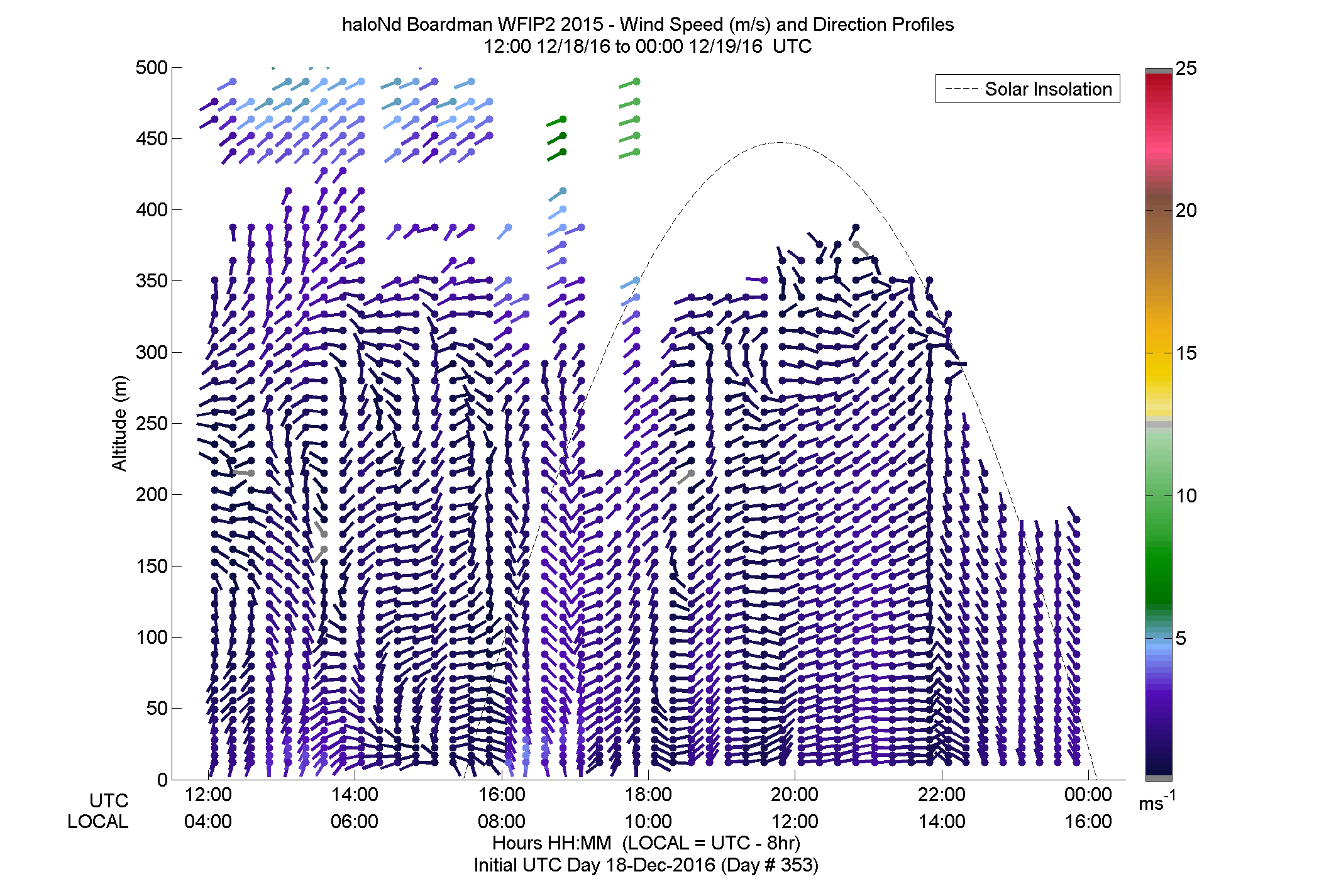Click the 04:00 LOCAL time label
The width and height of the screenshot is (1319, 896).
click(208, 821)
